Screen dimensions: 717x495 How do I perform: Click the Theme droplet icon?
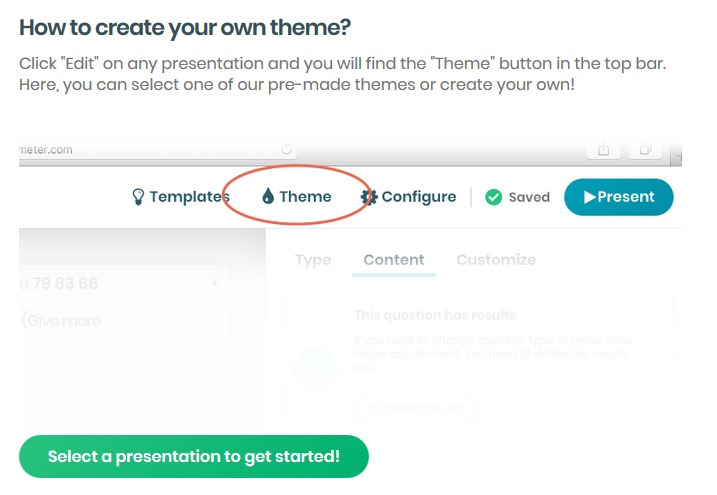[267, 197]
